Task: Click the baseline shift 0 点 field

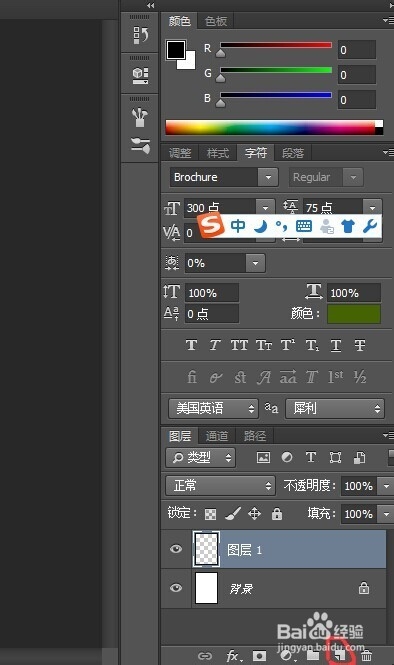Action: click(x=212, y=314)
